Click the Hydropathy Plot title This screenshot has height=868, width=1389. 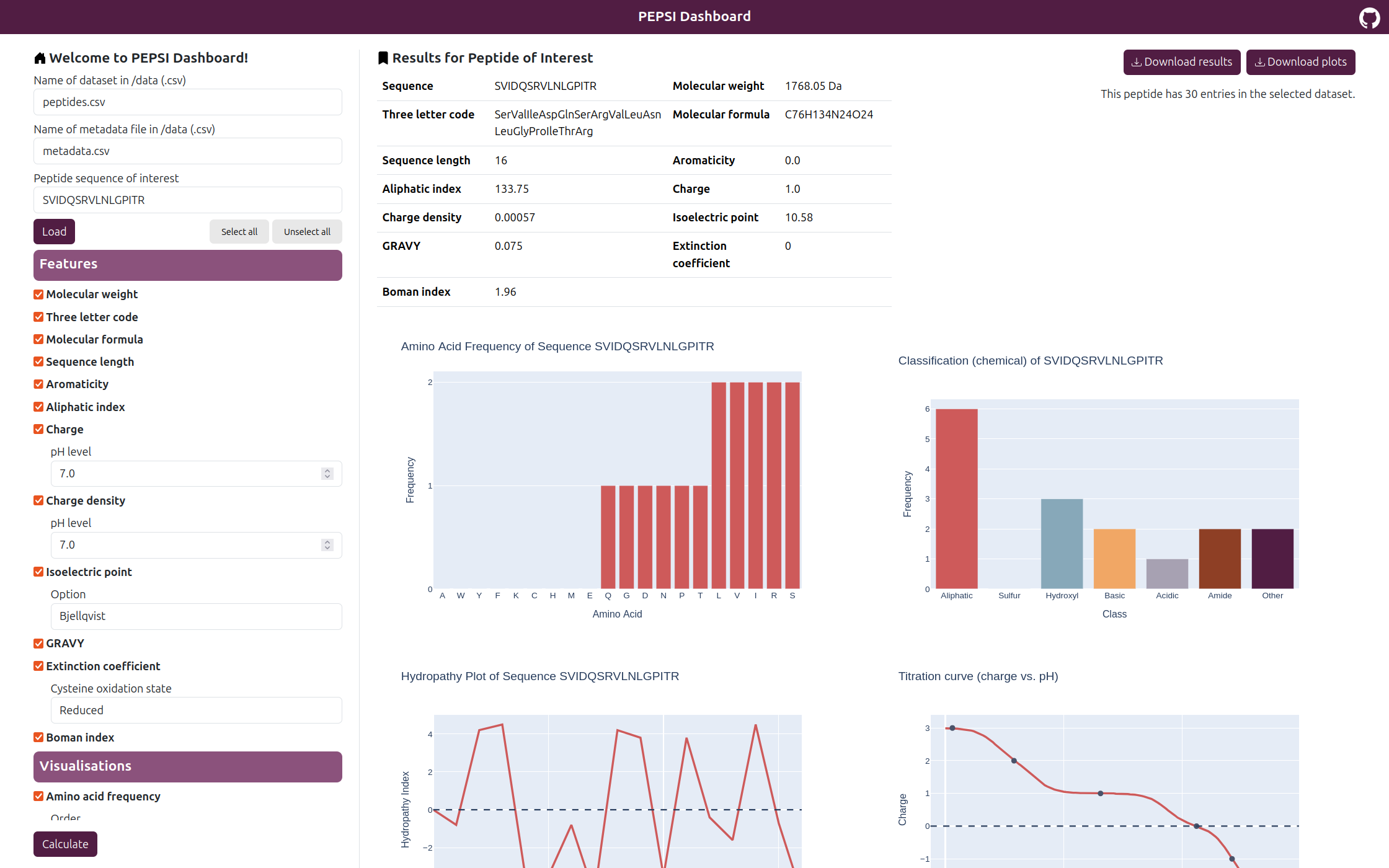[x=540, y=676]
